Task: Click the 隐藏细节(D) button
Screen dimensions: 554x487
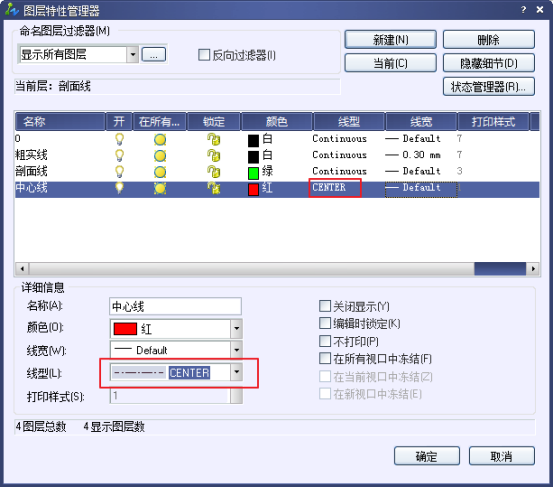Action: [489, 63]
